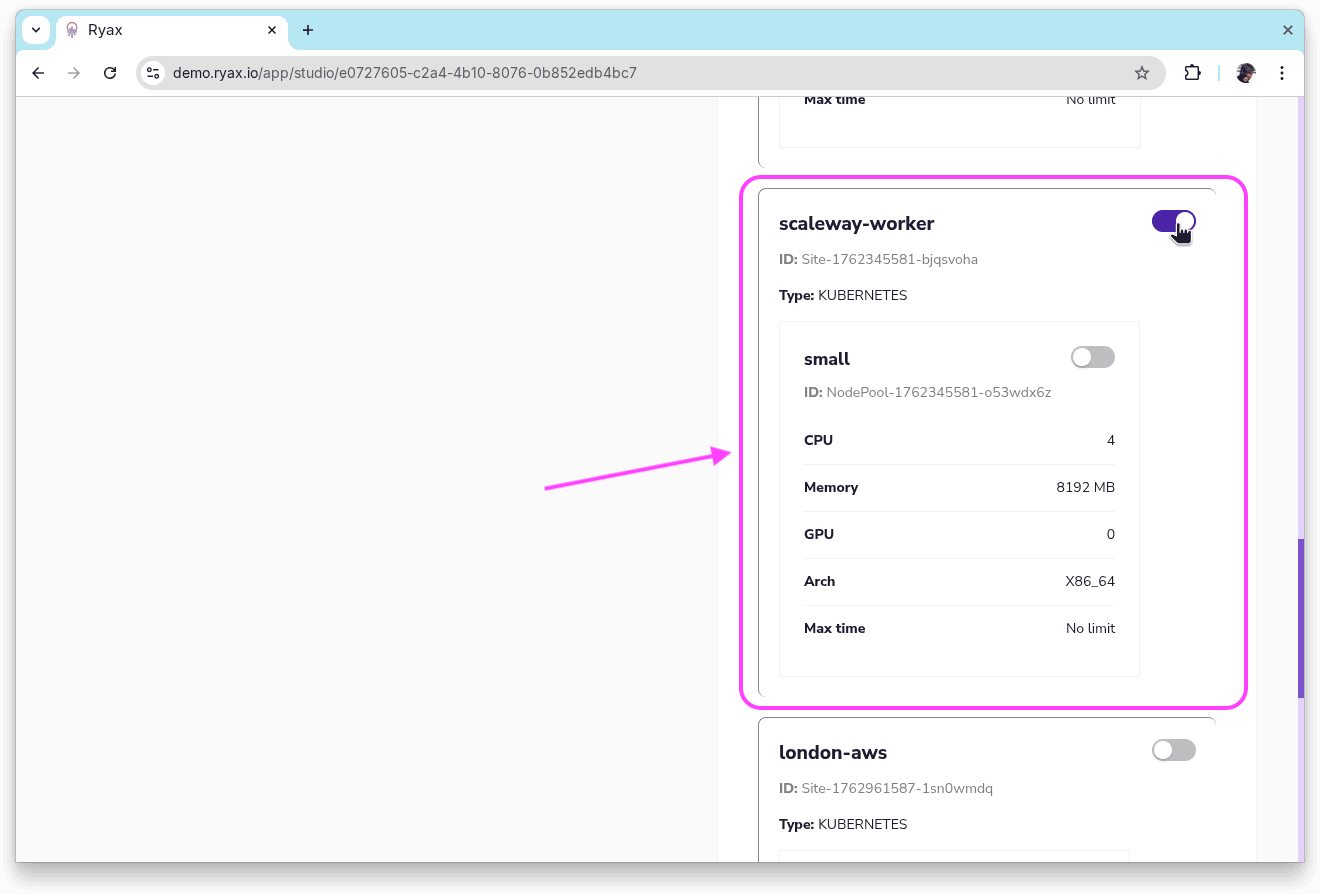Enable the small node pool toggle
Screen dimensions: 1320x894
pos(1092,357)
